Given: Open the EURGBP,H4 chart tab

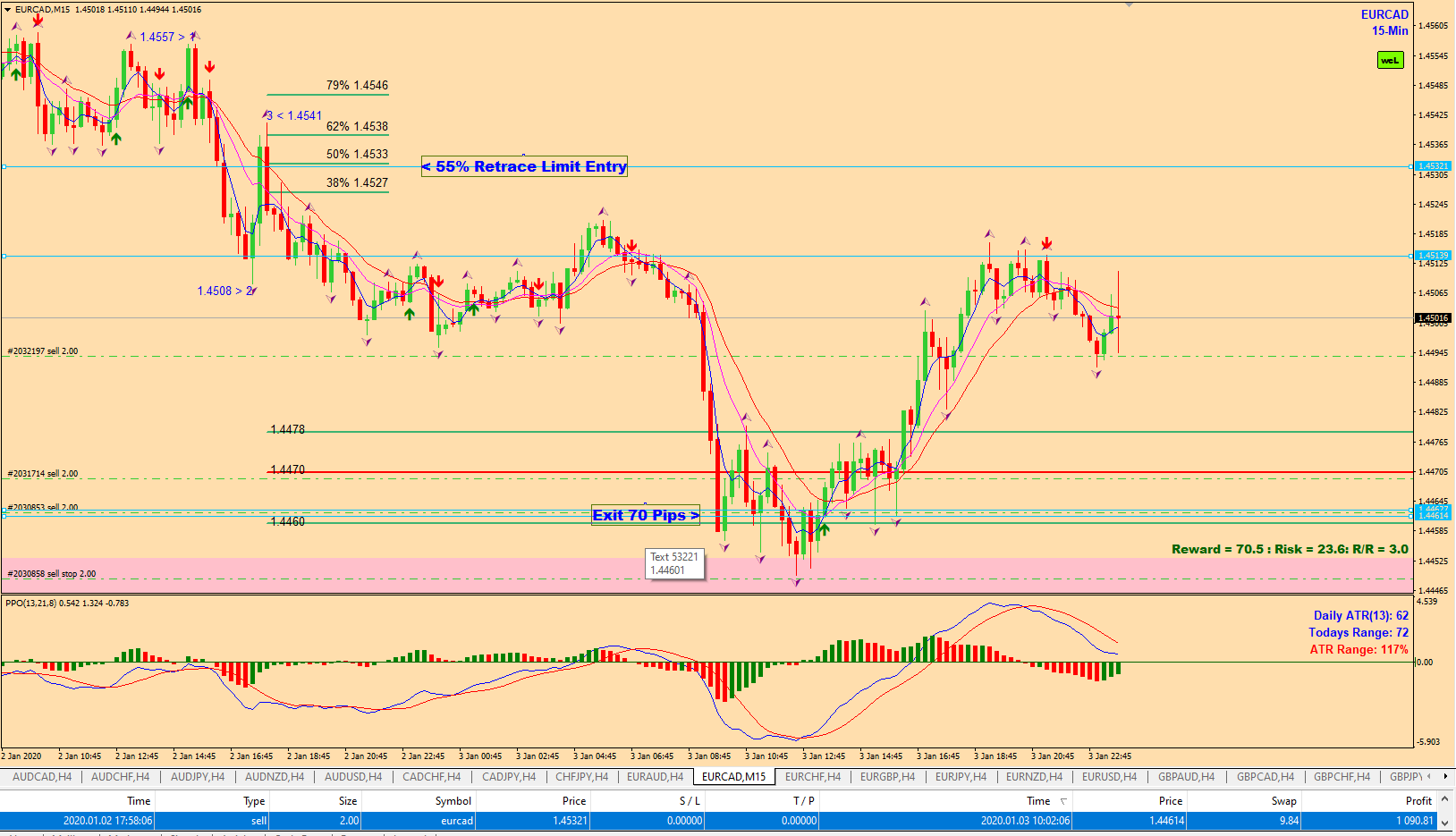Looking at the screenshot, I should tap(888, 777).
